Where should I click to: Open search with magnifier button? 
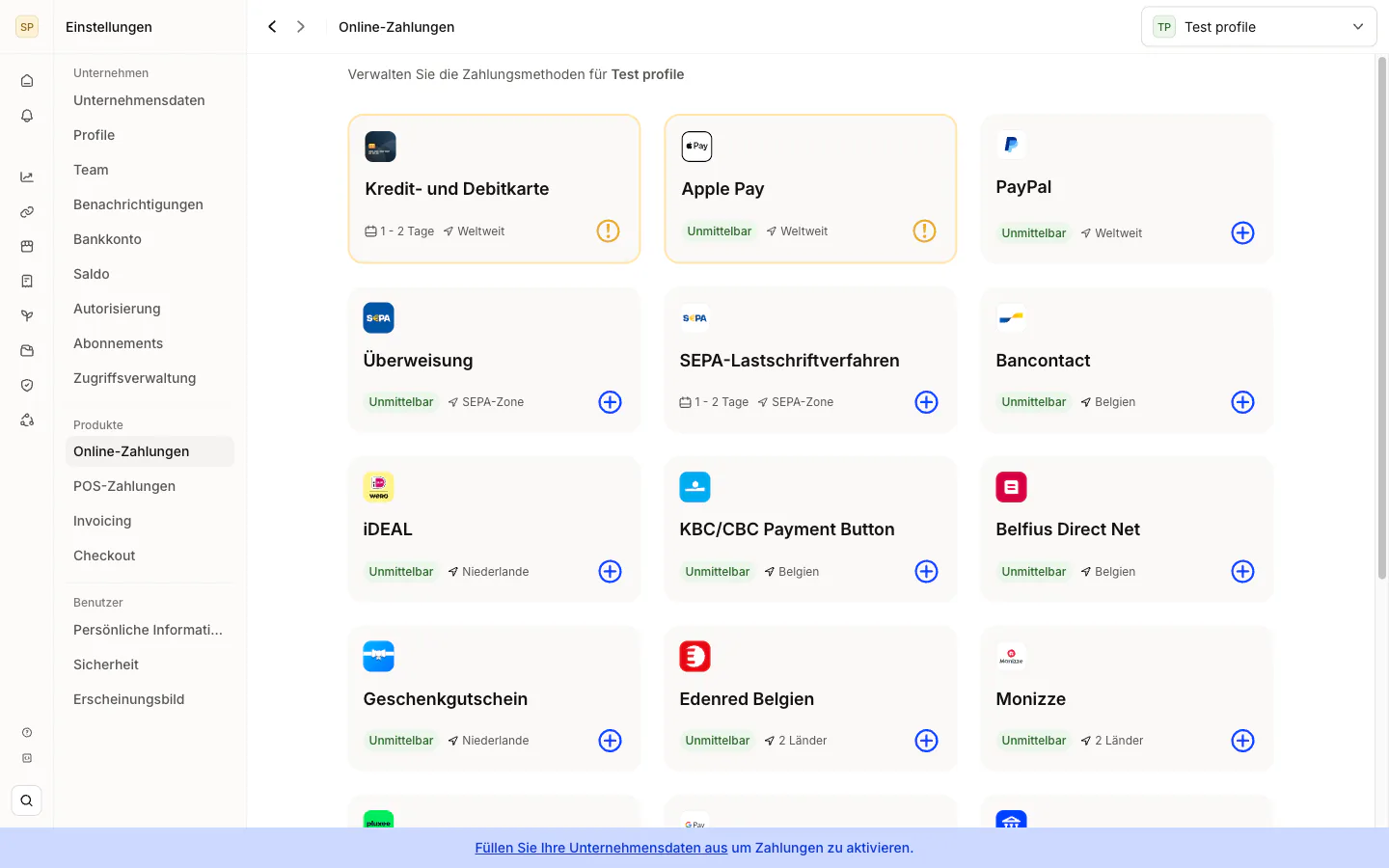click(x=27, y=800)
